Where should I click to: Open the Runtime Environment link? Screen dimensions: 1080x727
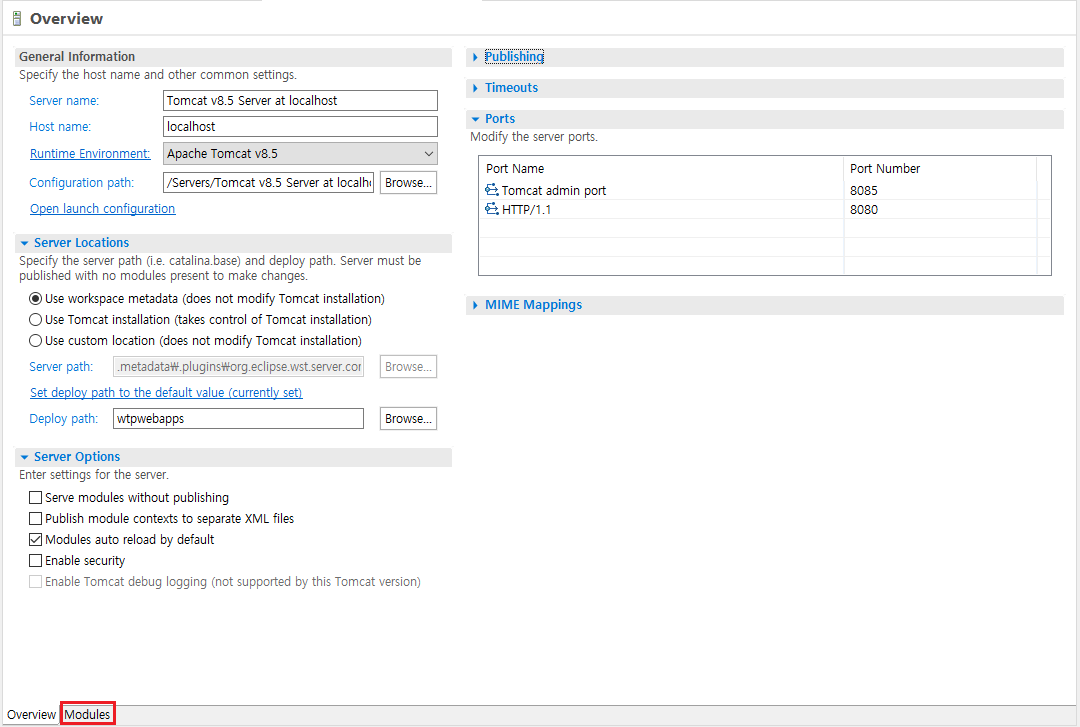(90, 154)
